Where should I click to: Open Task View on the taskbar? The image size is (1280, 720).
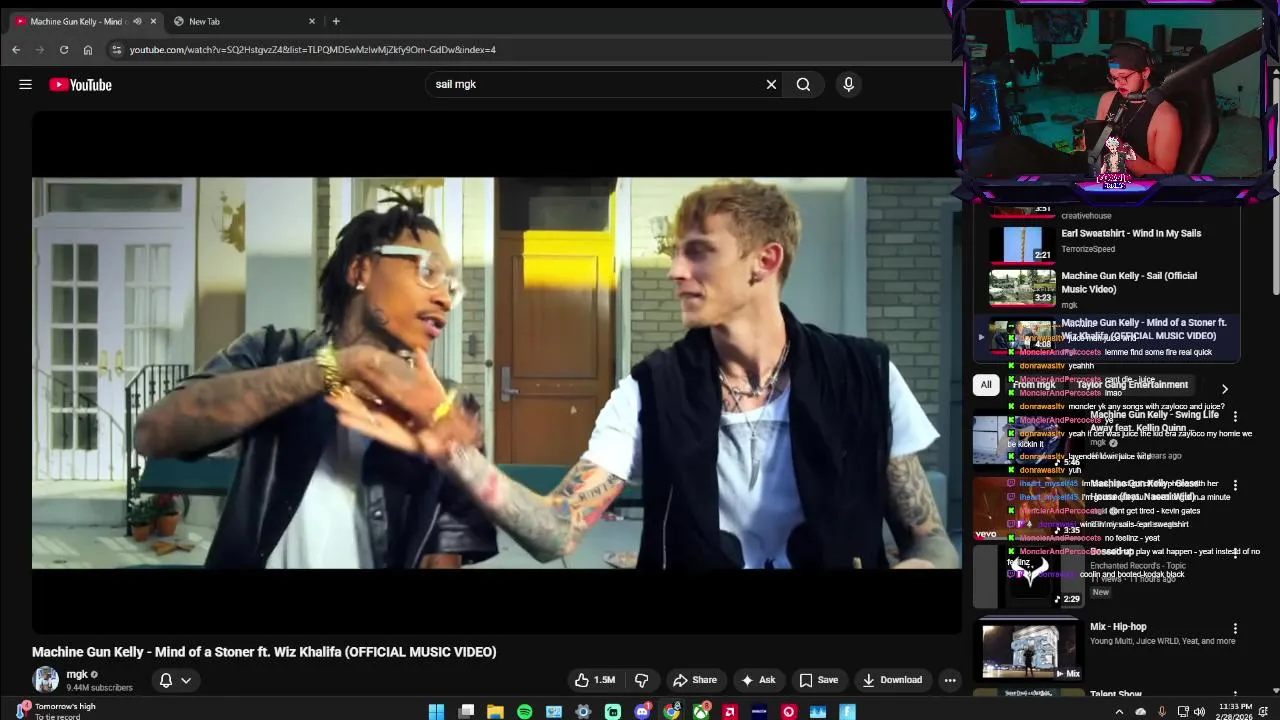pos(466,712)
